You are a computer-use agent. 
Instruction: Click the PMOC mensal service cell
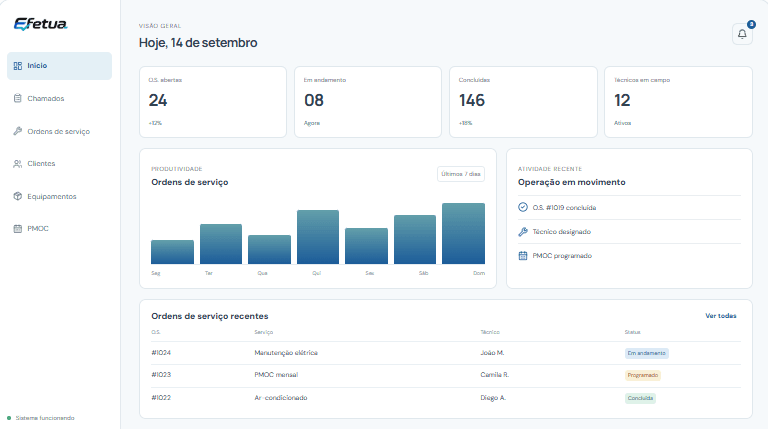276,375
